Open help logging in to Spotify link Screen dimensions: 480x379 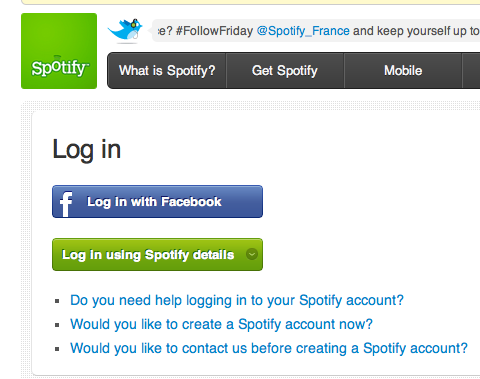point(237,300)
